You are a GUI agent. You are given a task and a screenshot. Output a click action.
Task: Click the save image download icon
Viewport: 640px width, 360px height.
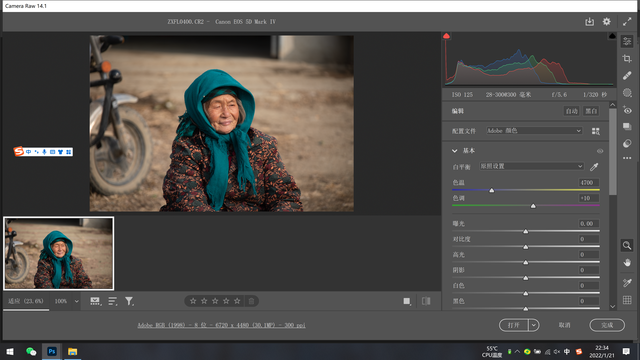(x=589, y=22)
